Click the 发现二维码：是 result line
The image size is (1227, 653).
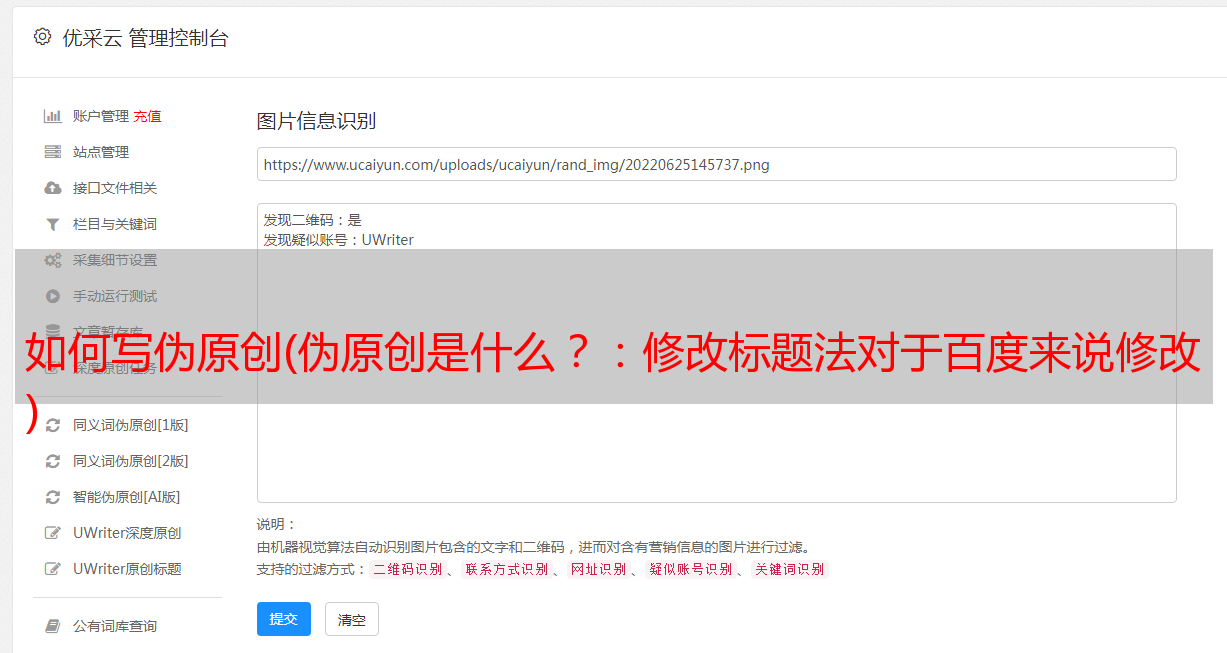(x=313, y=220)
